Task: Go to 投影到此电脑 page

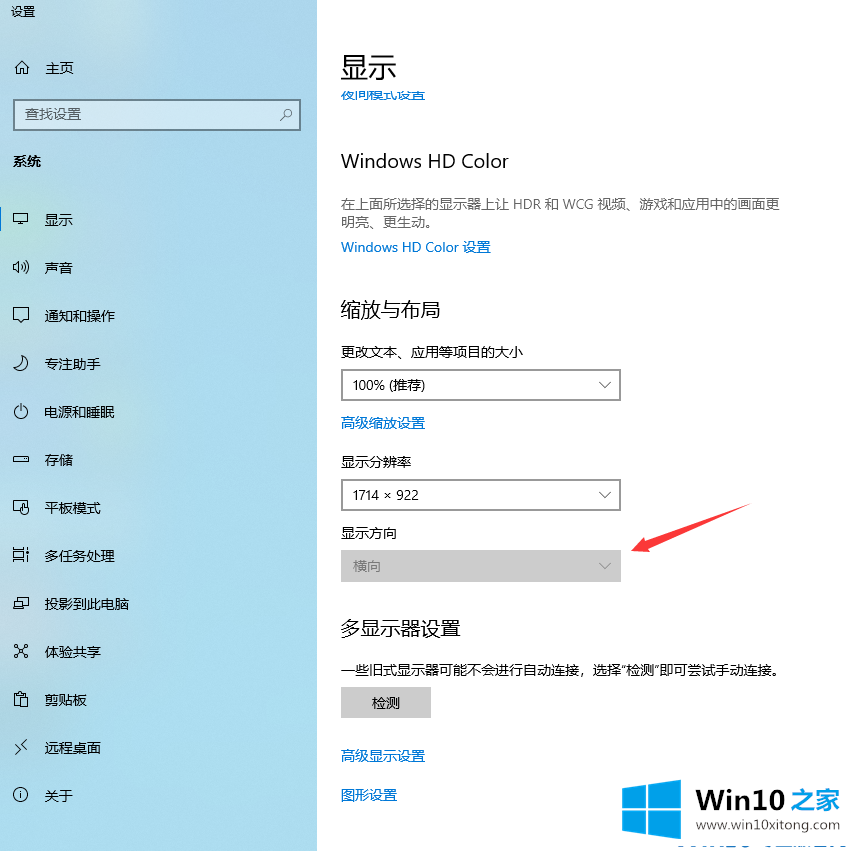Action: click(x=87, y=604)
